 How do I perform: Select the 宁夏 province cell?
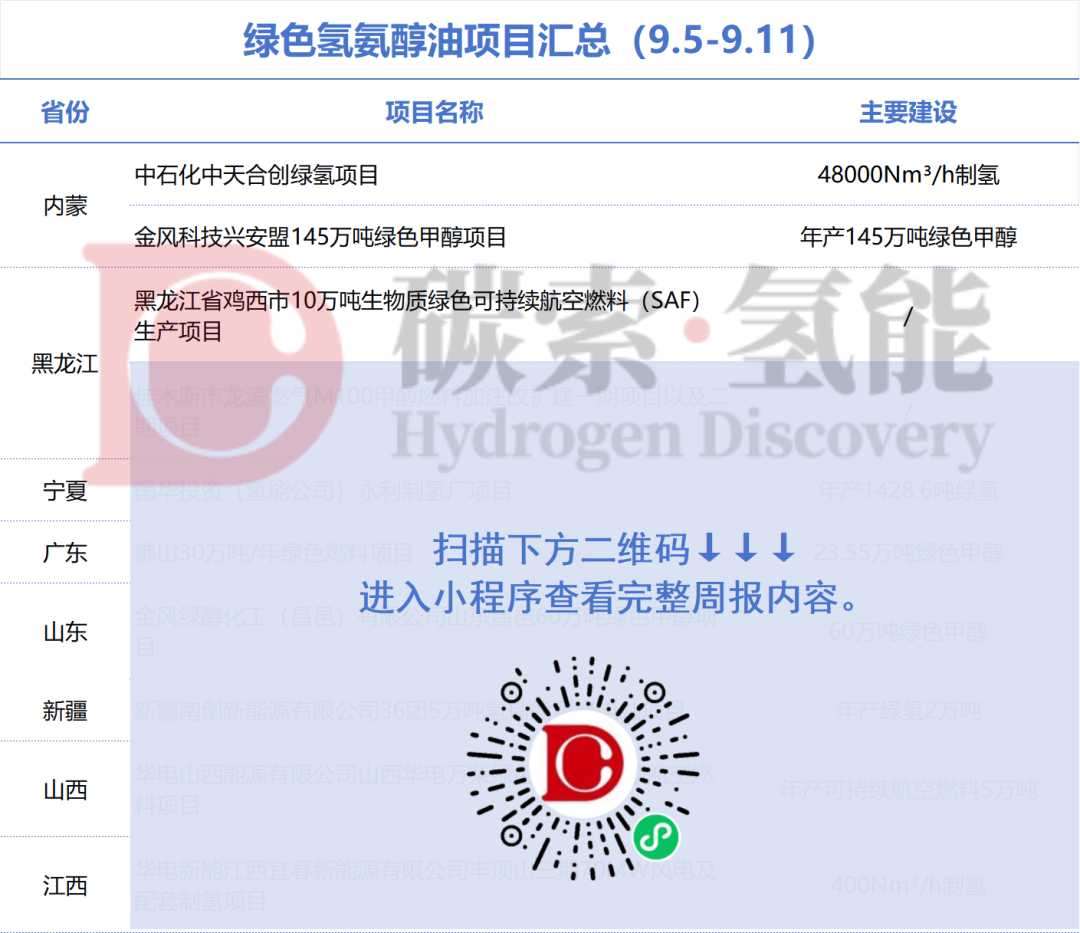click(x=65, y=491)
